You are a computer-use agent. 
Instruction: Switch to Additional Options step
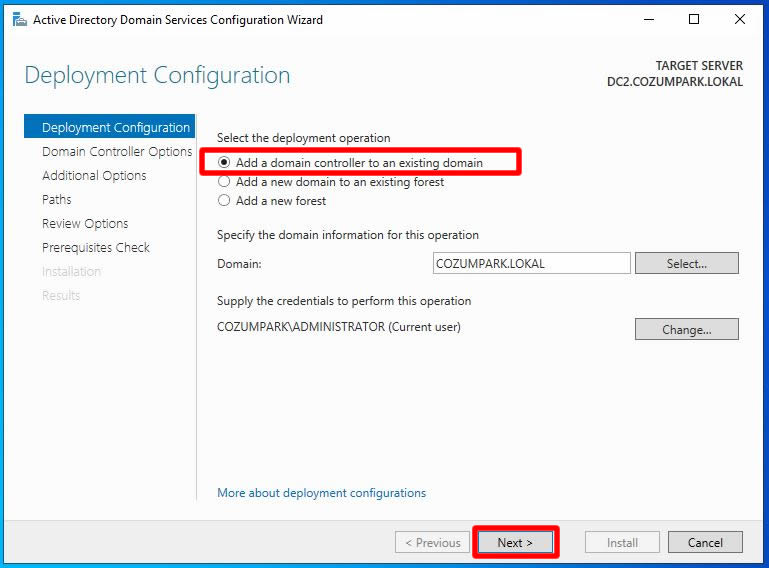pyautogui.click(x=94, y=176)
